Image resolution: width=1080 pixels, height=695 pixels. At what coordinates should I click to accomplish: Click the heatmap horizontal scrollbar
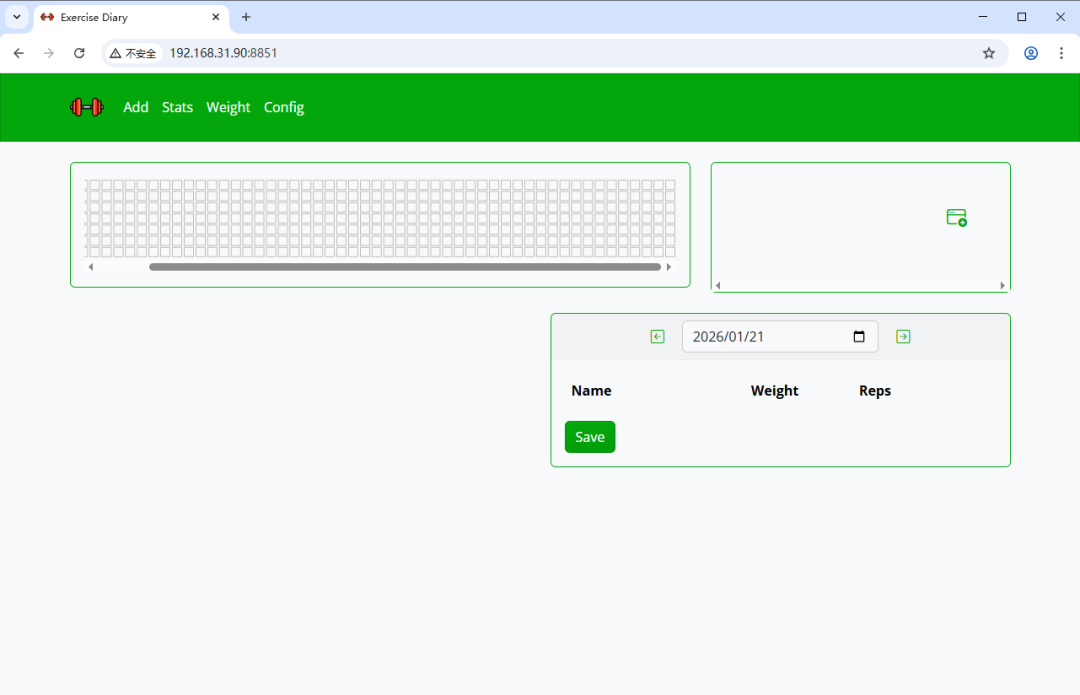(x=405, y=267)
